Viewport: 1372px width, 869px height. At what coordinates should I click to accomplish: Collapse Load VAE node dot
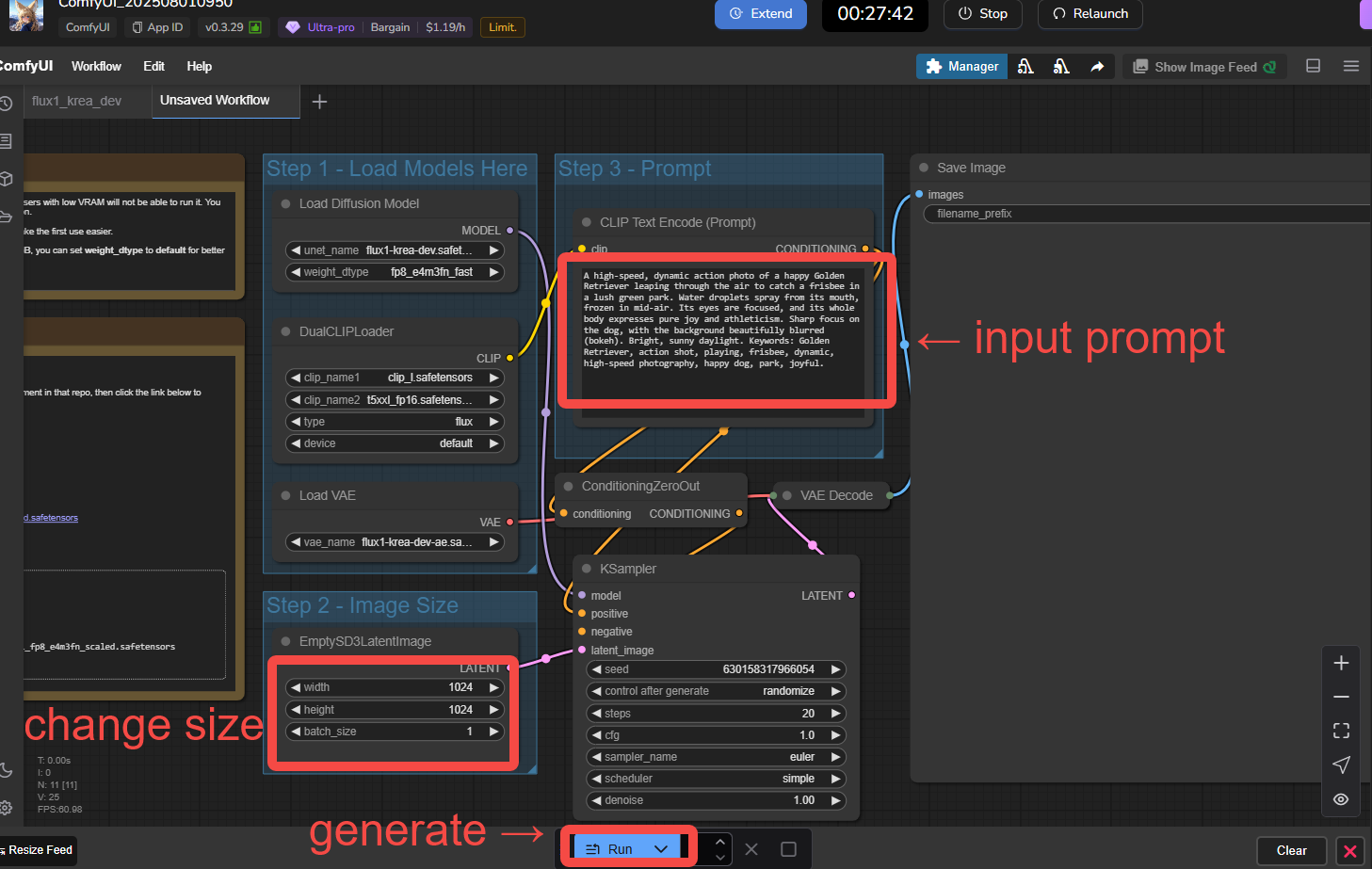285,495
